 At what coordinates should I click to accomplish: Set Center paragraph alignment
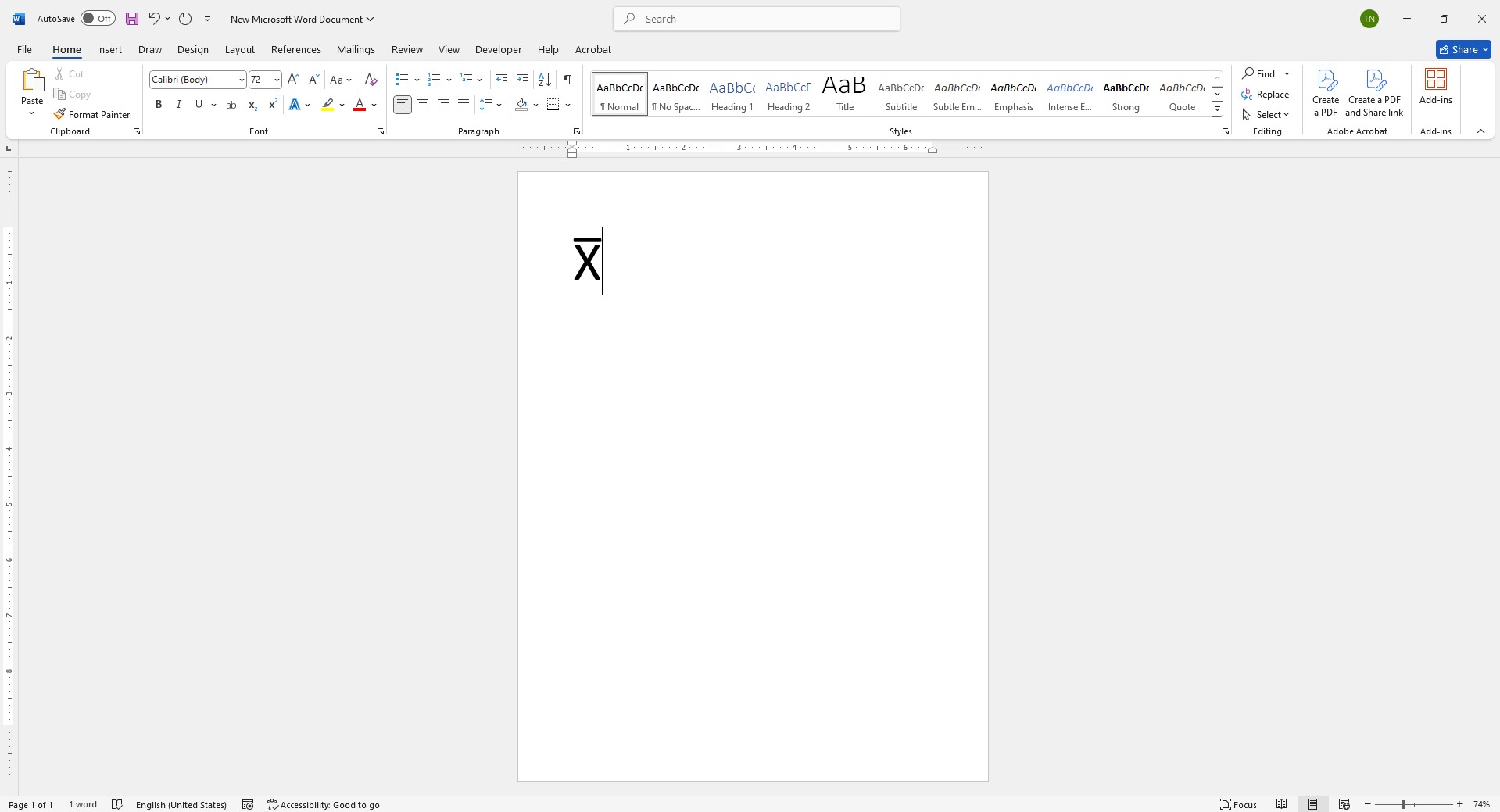423,105
